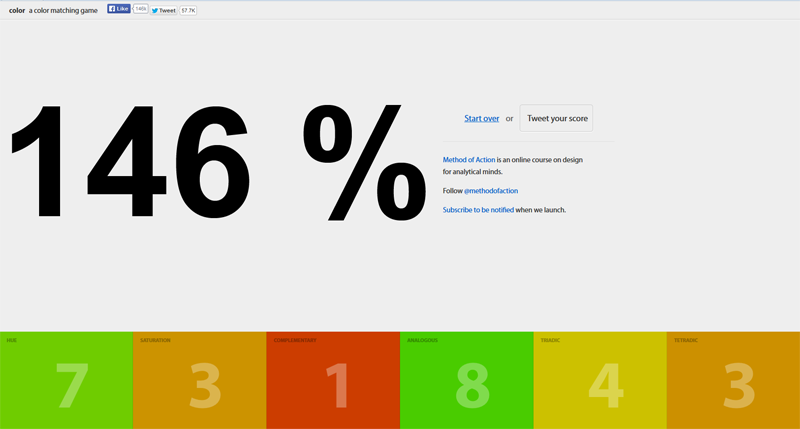Screen dimensions: 800x429
Task: Select the green Hue score tile
Action: click(x=66, y=380)
